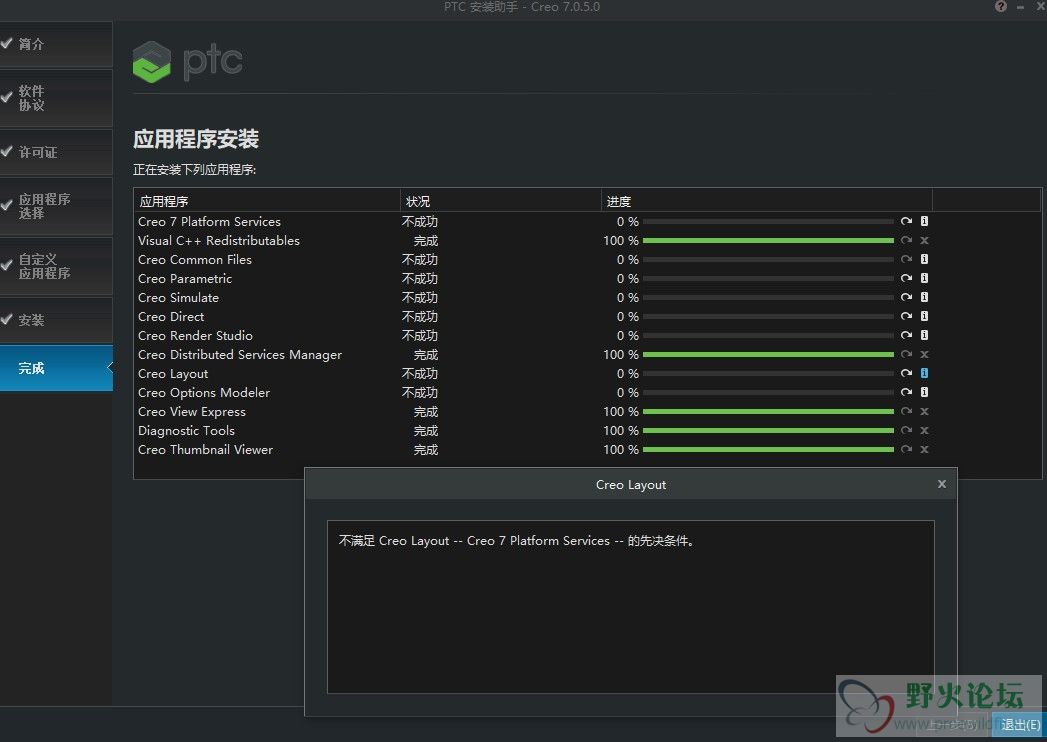The height and width of the screenshot is (742, 1047).
Task: Click Creo View Express progress bar
Action: (x=768, y=411)
